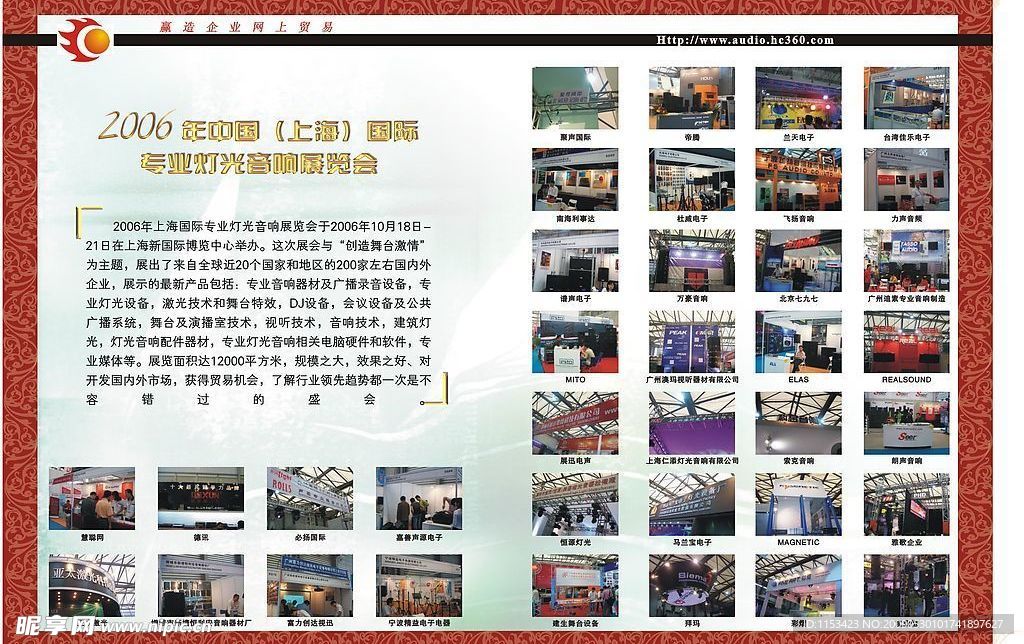The image size is (1024, 644).
Task: Select the ELAS booth photo
Action: (x=798, y=342)
